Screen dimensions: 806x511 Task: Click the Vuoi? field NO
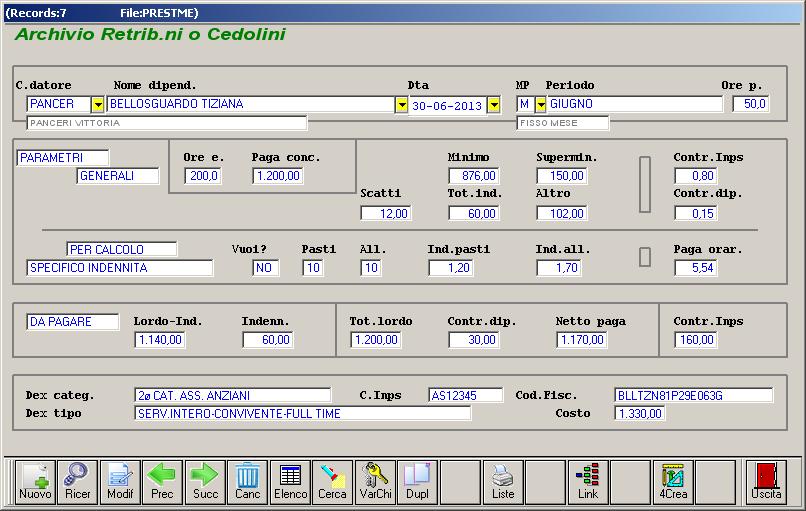[265, 268]
